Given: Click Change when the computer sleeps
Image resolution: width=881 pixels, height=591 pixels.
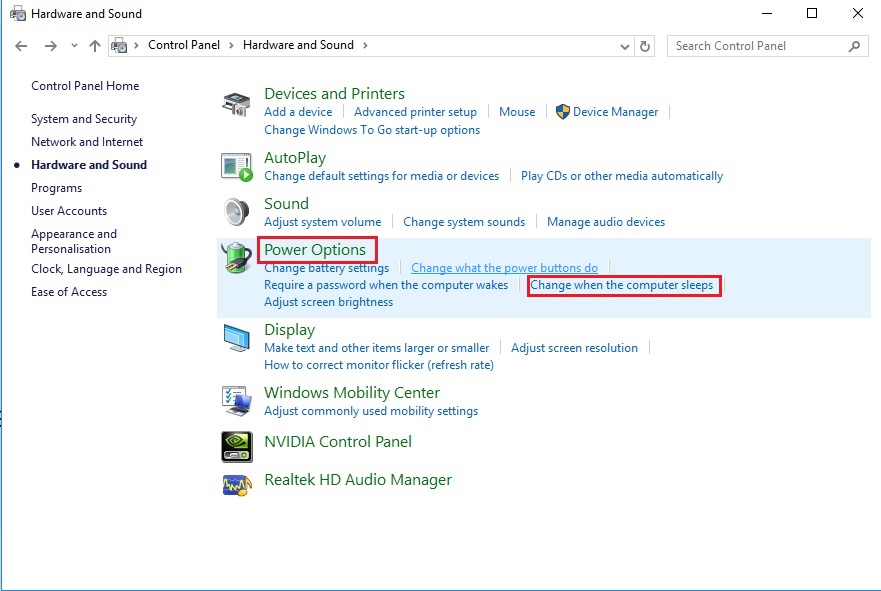Looking at the screenshot, I should [622, 285].
